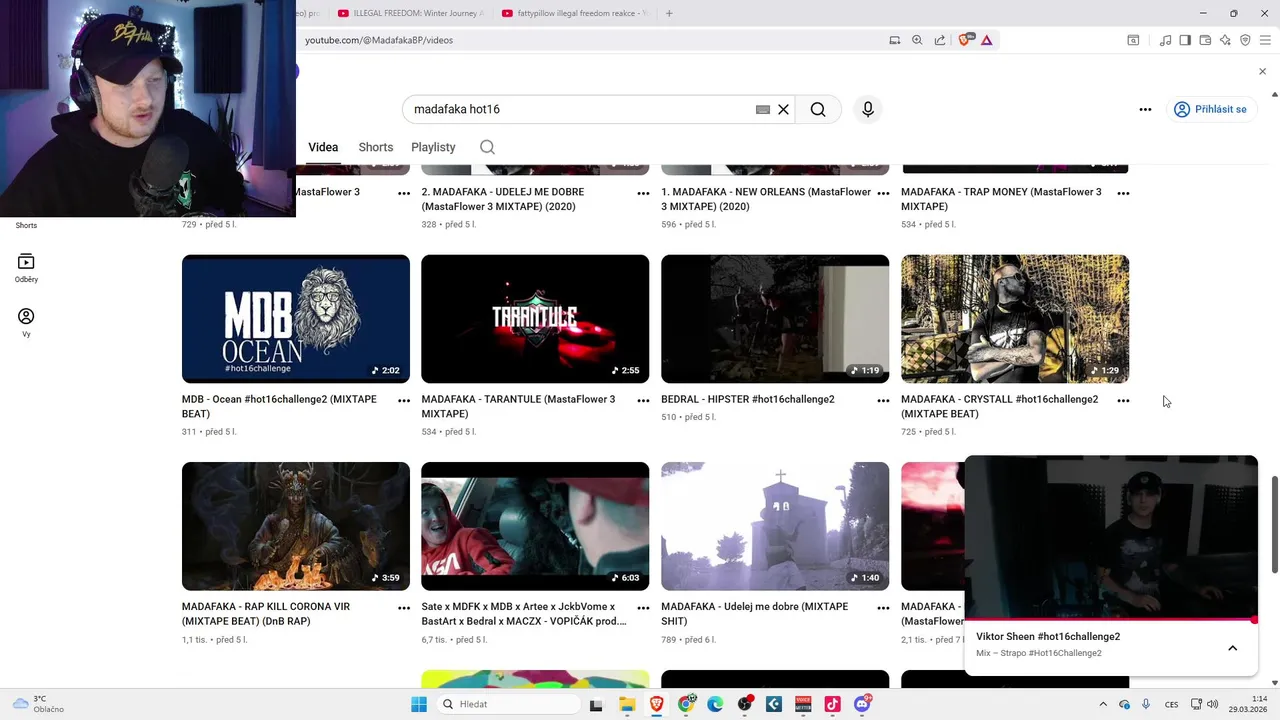Open OBS Studio from the taskbar
Viewport: 1280px width, 720px height.
745,704
